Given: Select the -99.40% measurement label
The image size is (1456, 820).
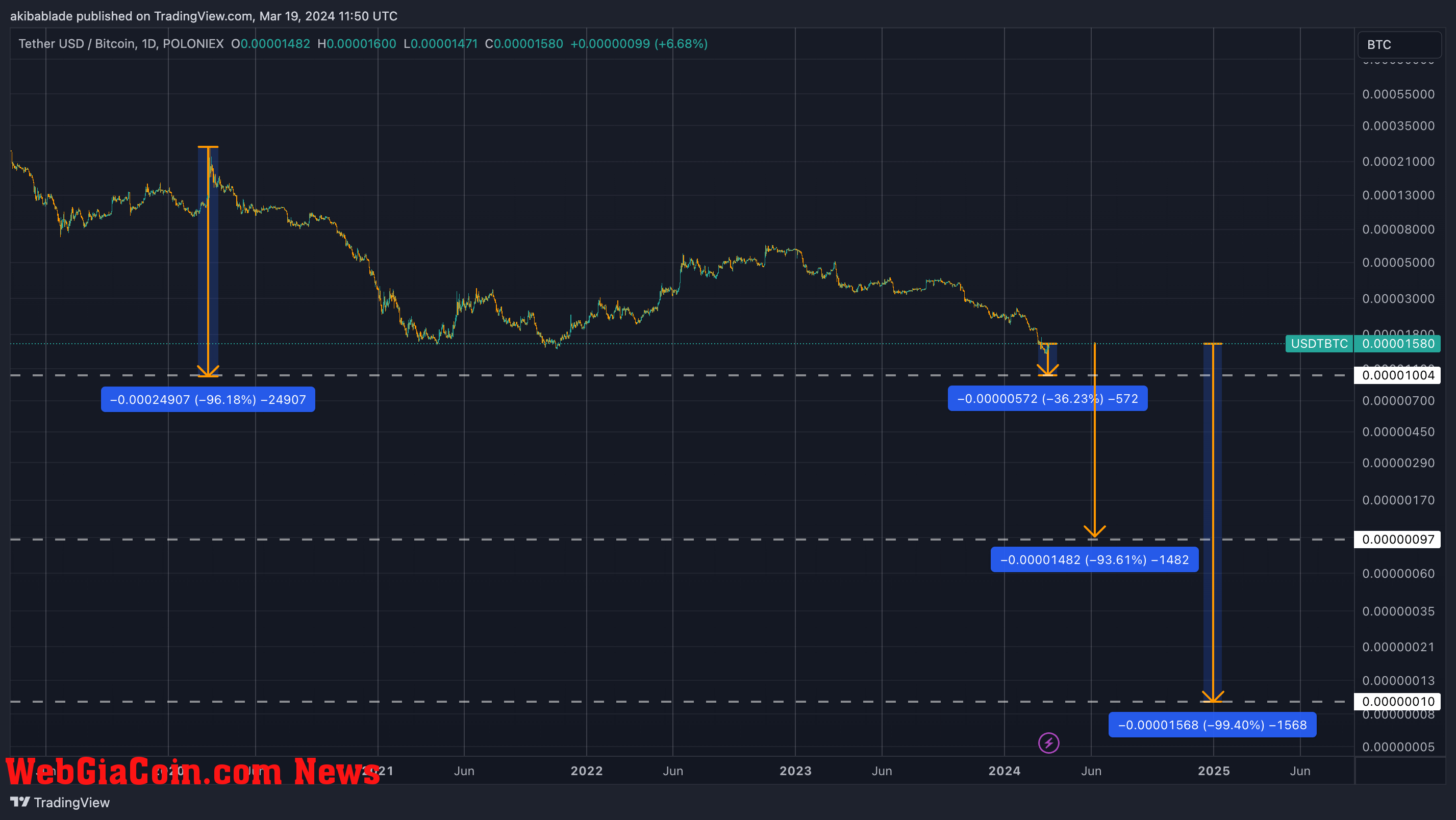Looking at the screenshot, I should coord(1212,725).
